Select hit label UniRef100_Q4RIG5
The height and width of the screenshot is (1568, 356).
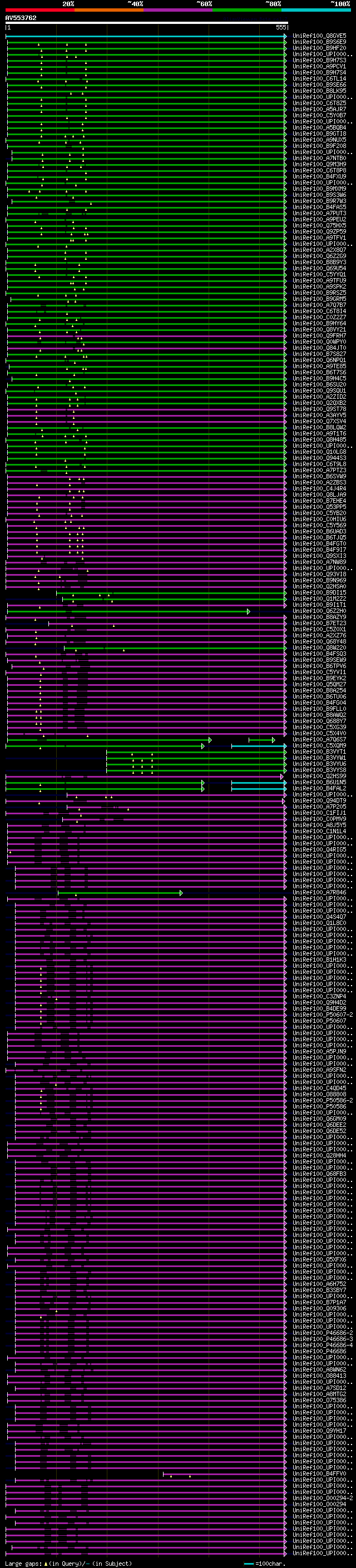pyautogui.click(x=319, y=849)
